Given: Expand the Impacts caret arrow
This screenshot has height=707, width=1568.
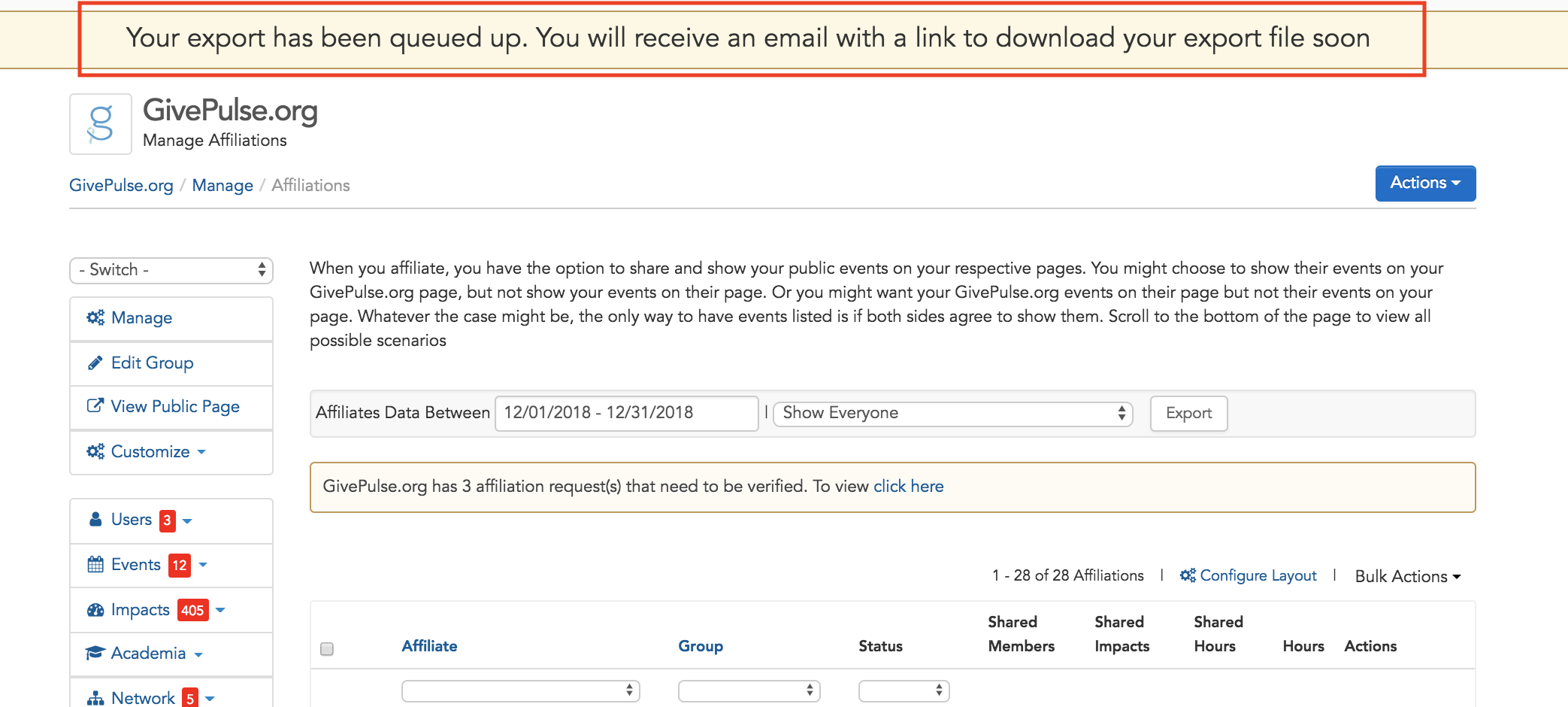Looking at the screenshot, I should [x=220, y=610].
